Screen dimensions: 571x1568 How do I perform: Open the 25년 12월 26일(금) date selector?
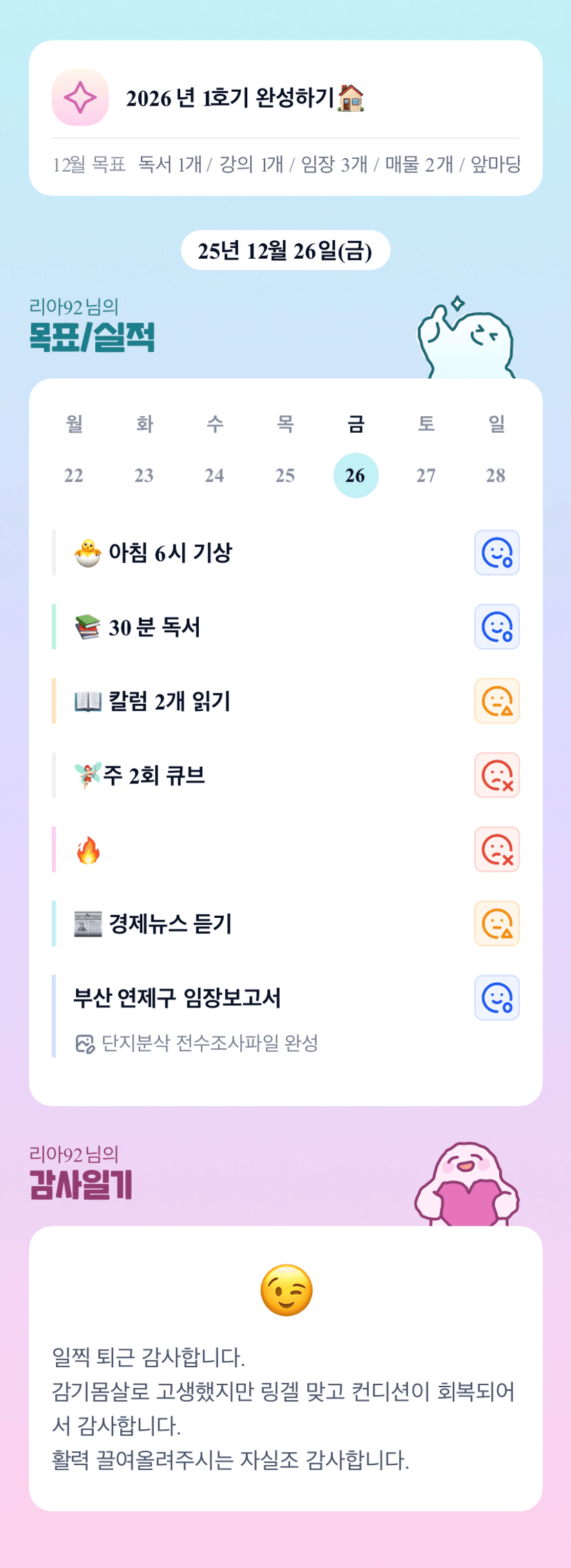click(285, 251)
